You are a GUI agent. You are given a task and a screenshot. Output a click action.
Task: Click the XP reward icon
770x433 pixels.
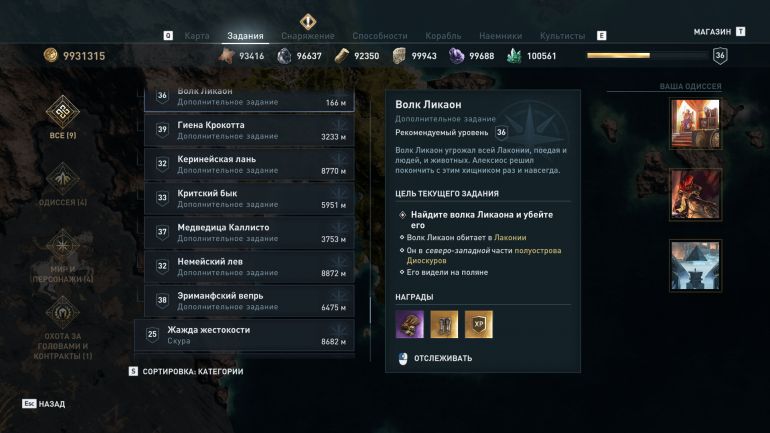(479, 324)
